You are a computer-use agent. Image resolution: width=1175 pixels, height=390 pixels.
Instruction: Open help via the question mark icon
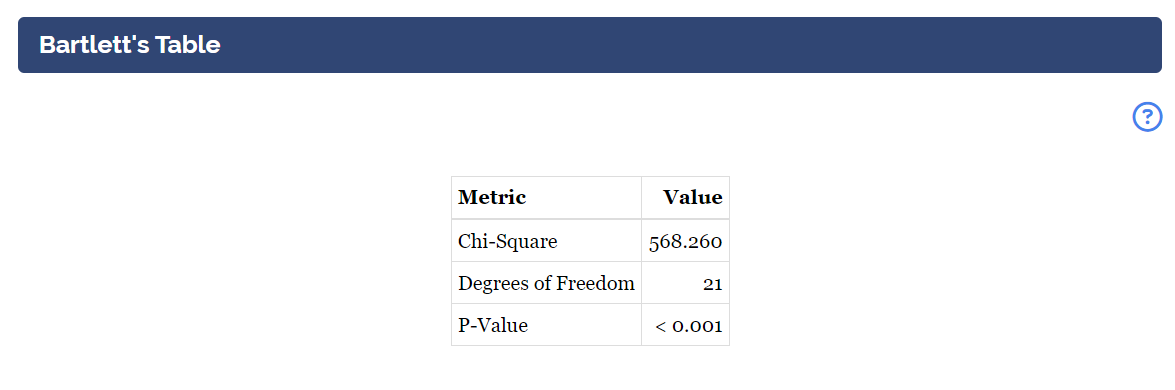(x=1147, y=117)
